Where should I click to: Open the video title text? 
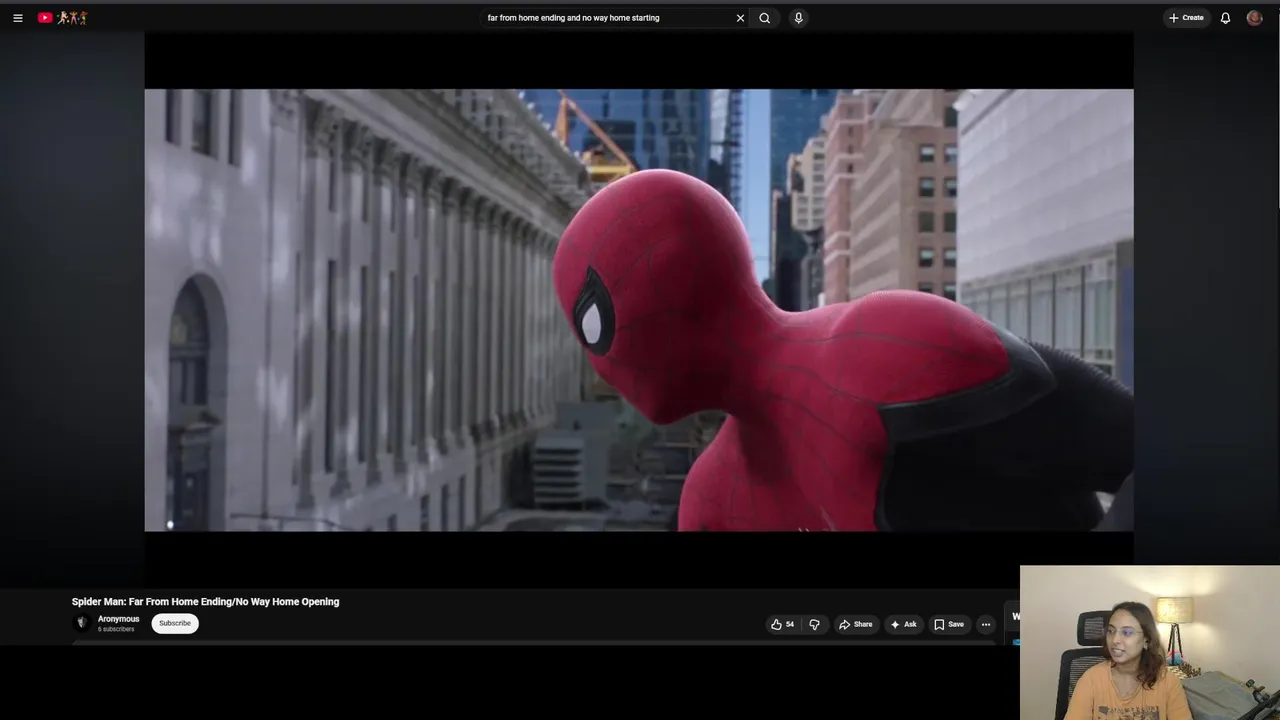pyautogui.click(x=205, y=602)
